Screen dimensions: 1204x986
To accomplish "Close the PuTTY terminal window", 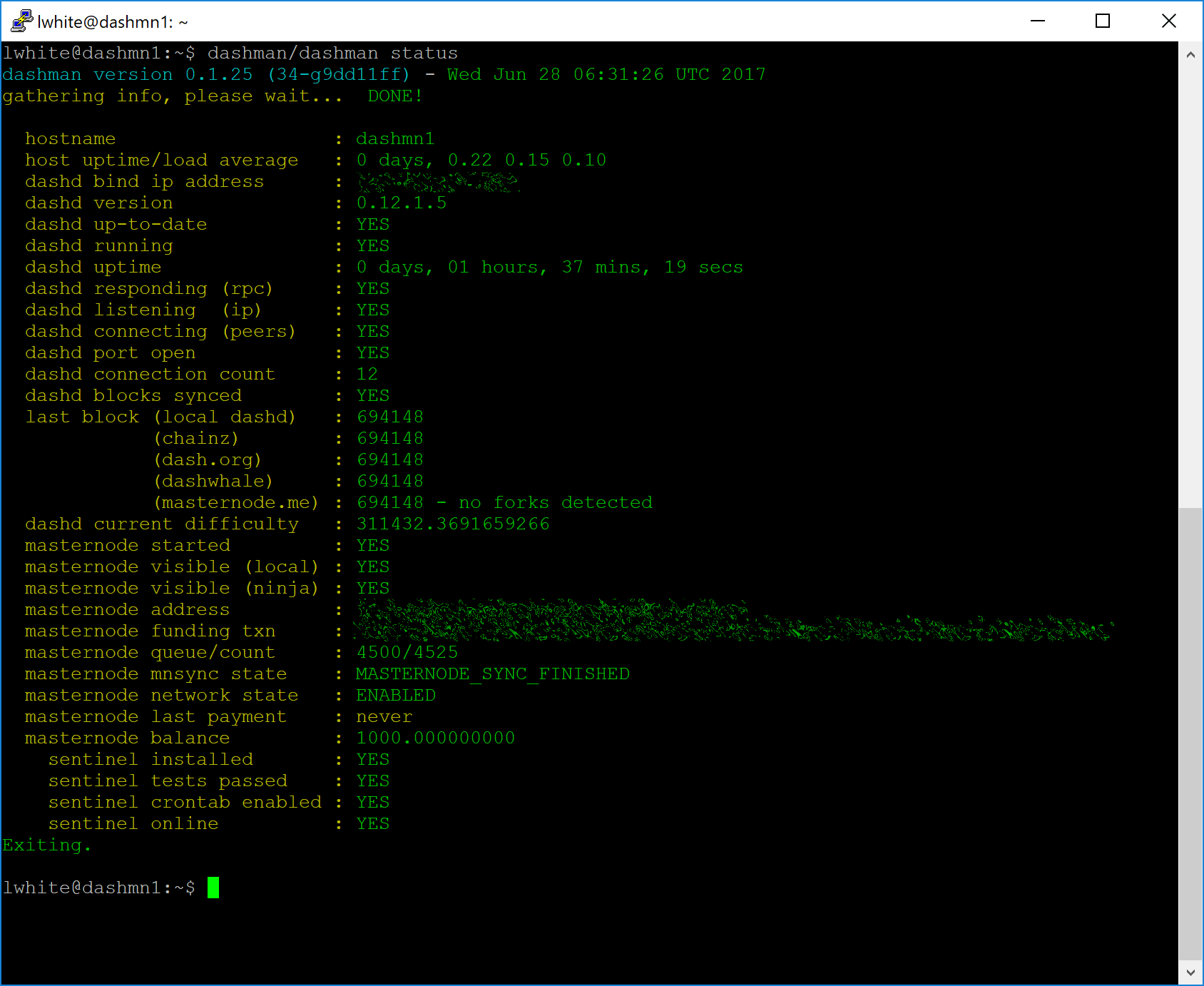I will click(x=1168, y=21).
